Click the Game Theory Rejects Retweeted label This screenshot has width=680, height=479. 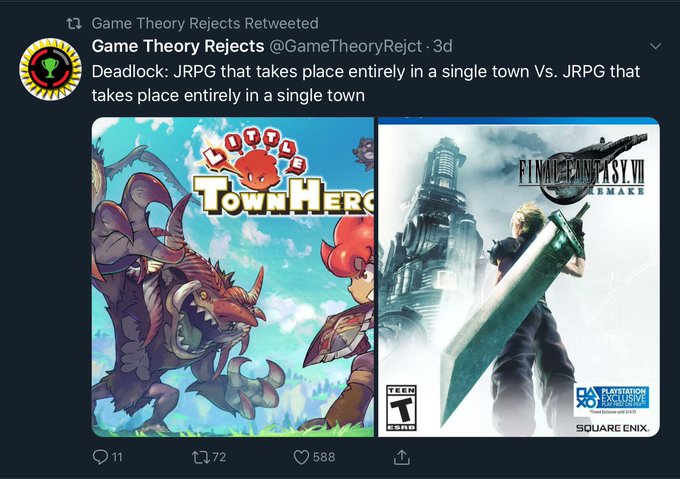pyautogui.click(x=205, y=23)
